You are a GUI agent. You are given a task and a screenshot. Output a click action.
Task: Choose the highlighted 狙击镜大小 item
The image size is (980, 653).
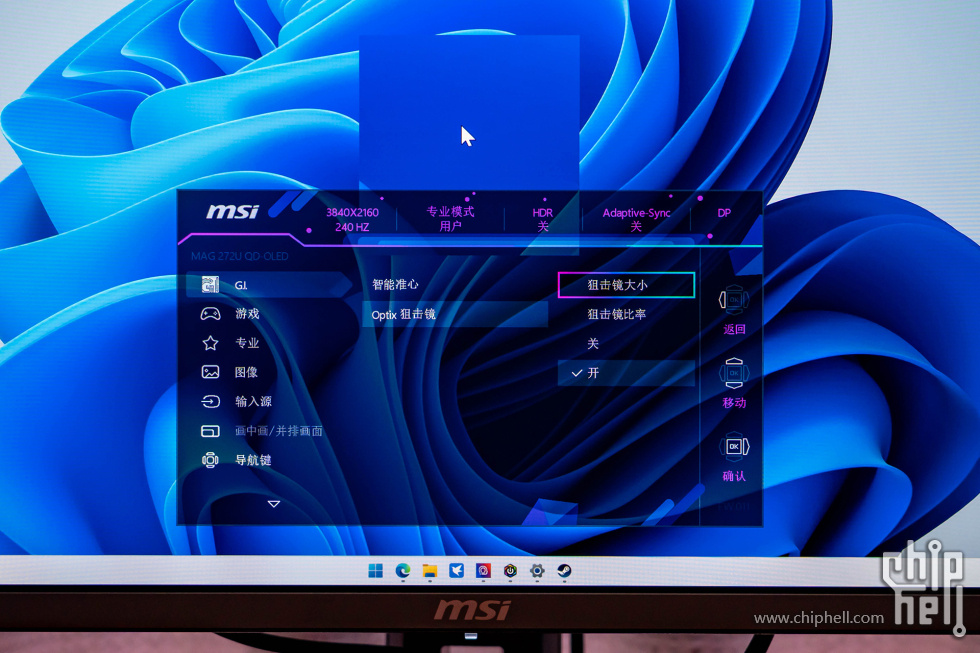626,285
